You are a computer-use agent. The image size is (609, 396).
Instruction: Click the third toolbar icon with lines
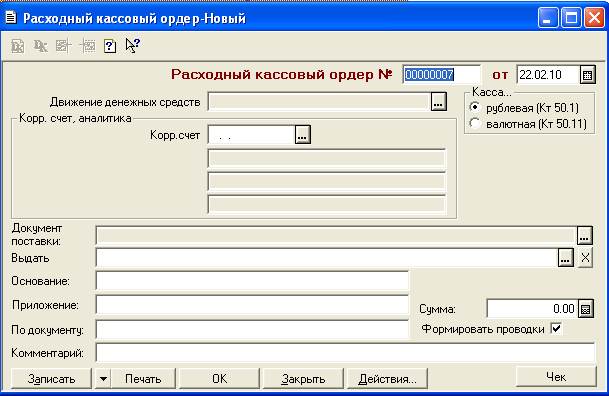pos(64,46)
